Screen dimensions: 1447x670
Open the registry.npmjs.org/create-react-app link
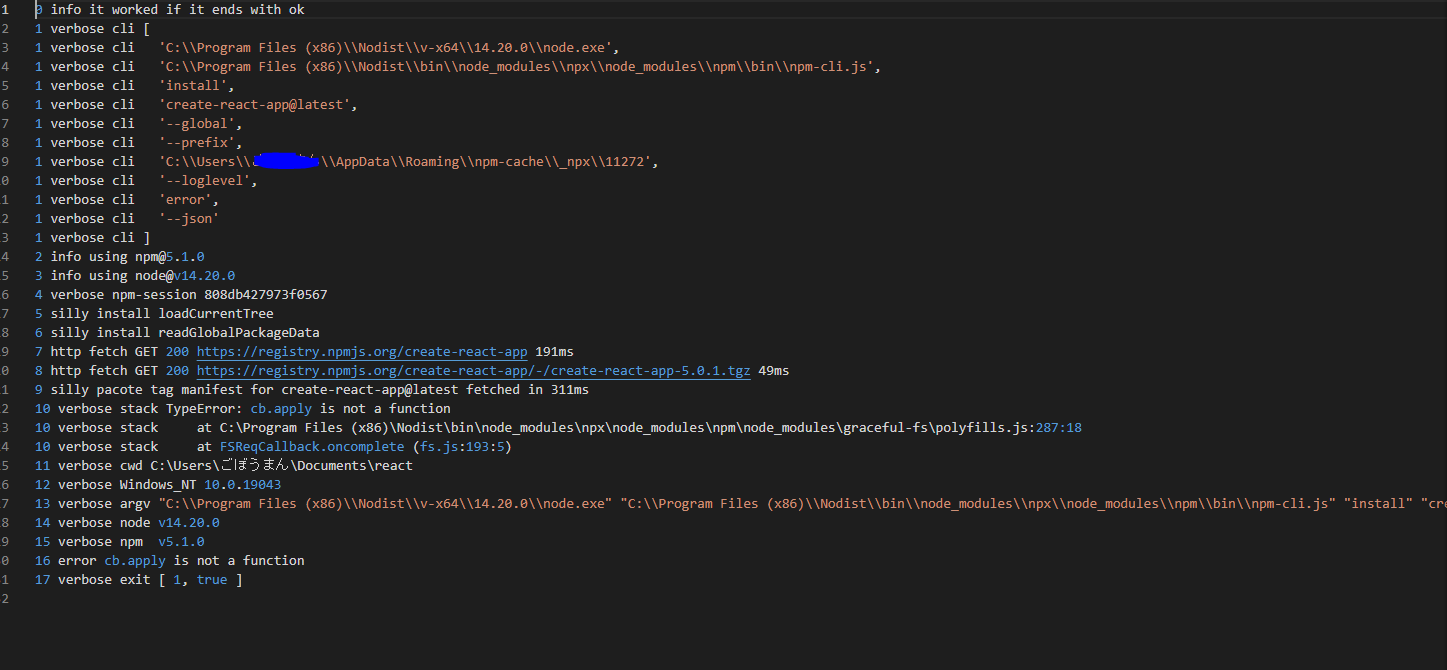click(361, 352)
